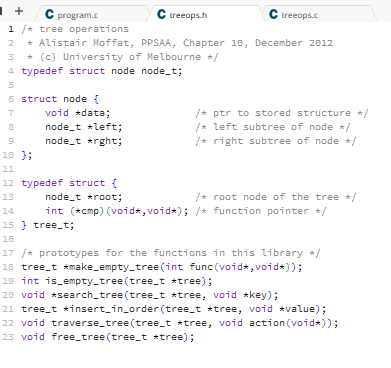Viewport: 391px width, 368px height.
Task: Click the 'struct node {' declaration
Action: 60,99
